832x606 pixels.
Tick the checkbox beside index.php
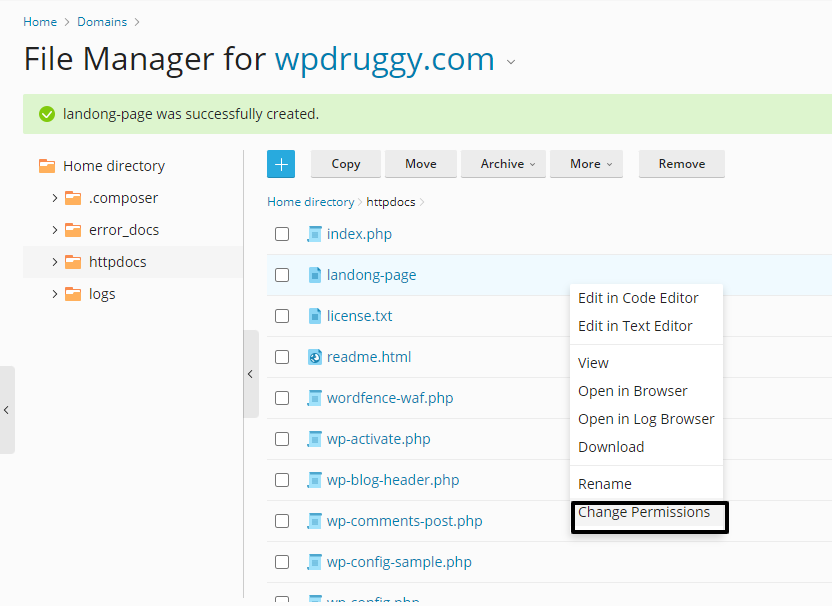coord(282,234)
